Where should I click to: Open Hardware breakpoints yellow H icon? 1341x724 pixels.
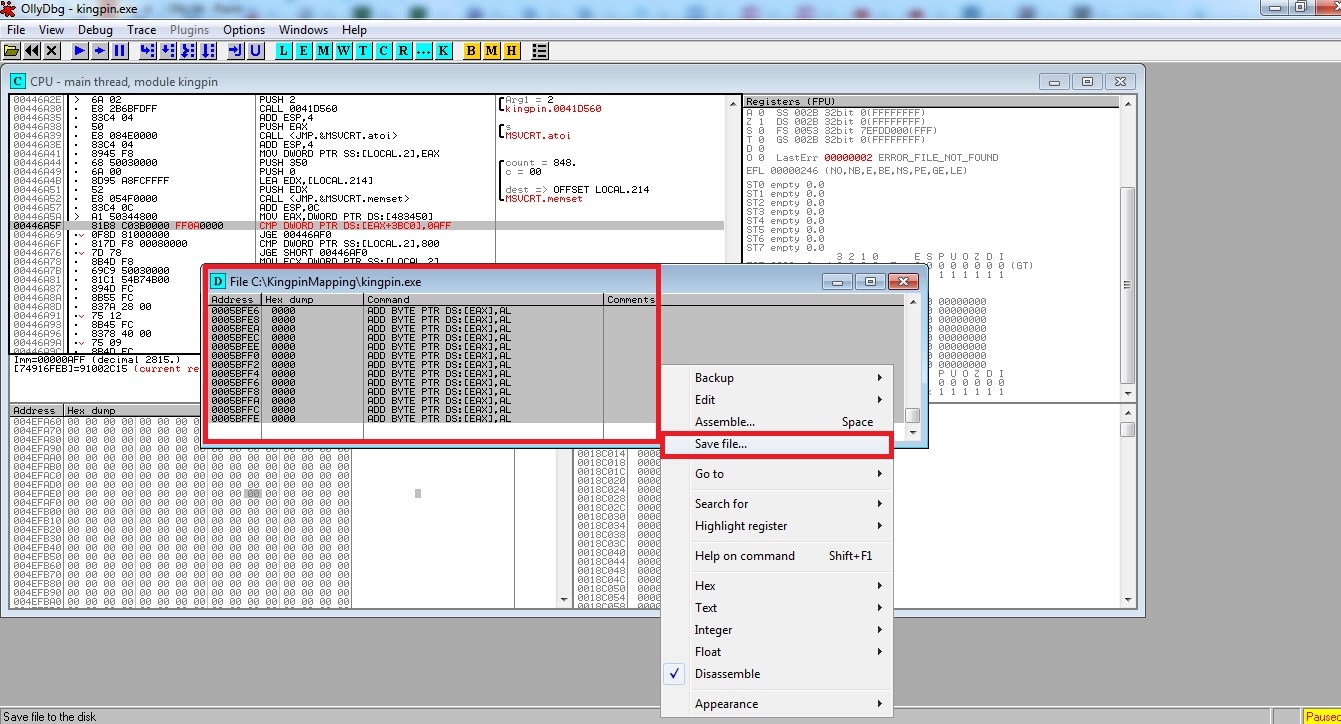coord(512,50)
